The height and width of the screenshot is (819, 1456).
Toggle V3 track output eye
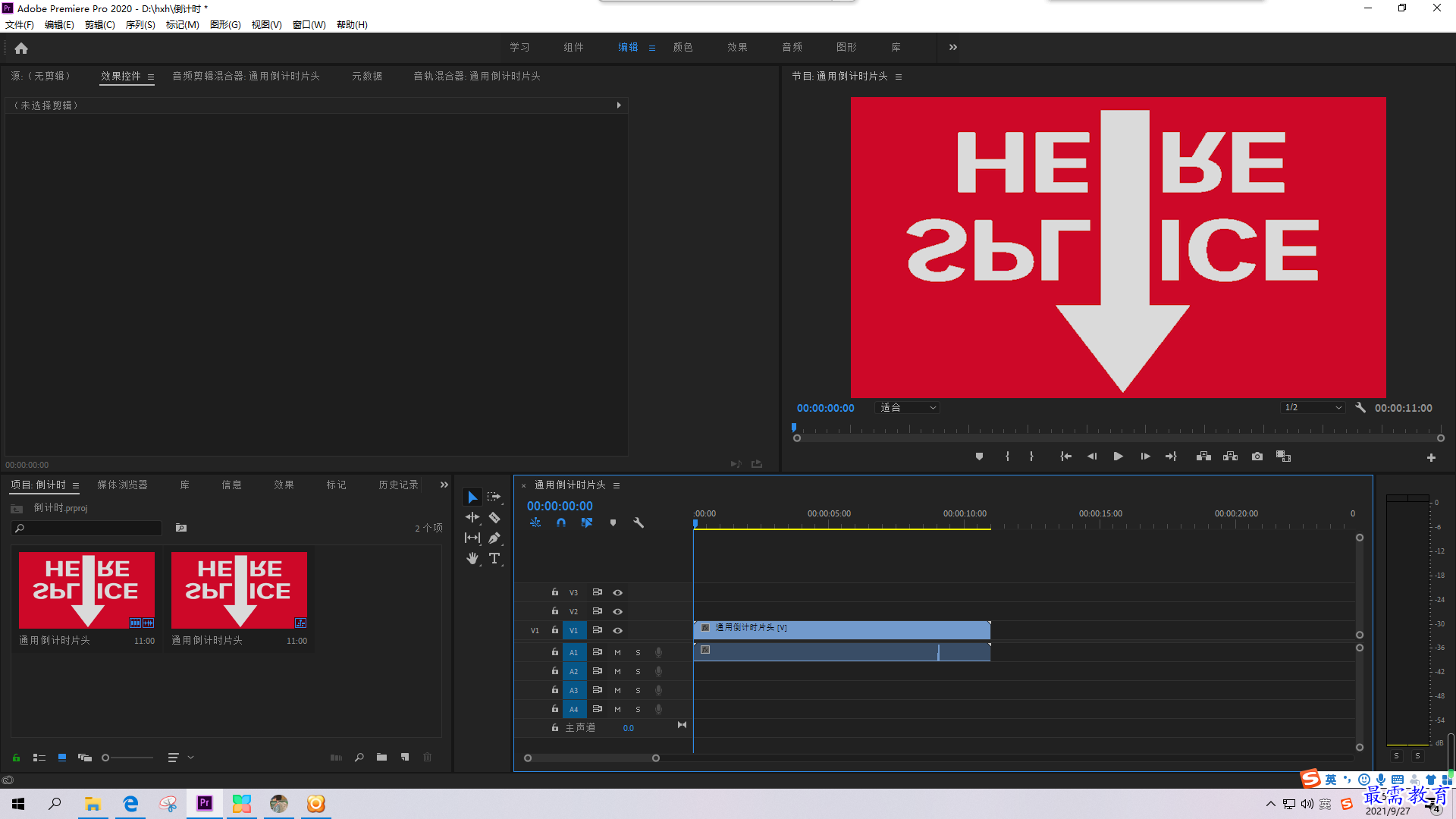pos(617,592)
